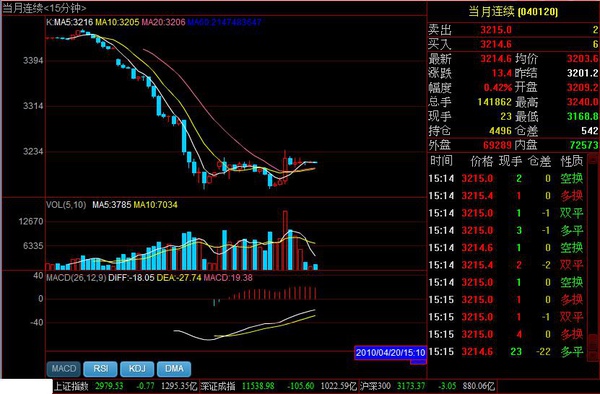Select the 15:14 双平 row priced 3215.4
The width and height of the screenshot is (600, 394).
click(507, 265)
